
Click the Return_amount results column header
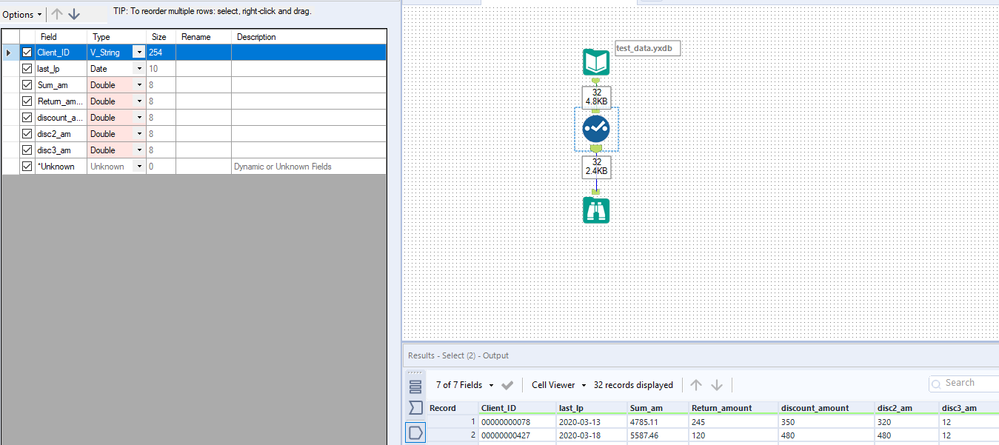(x=733, y=408)
